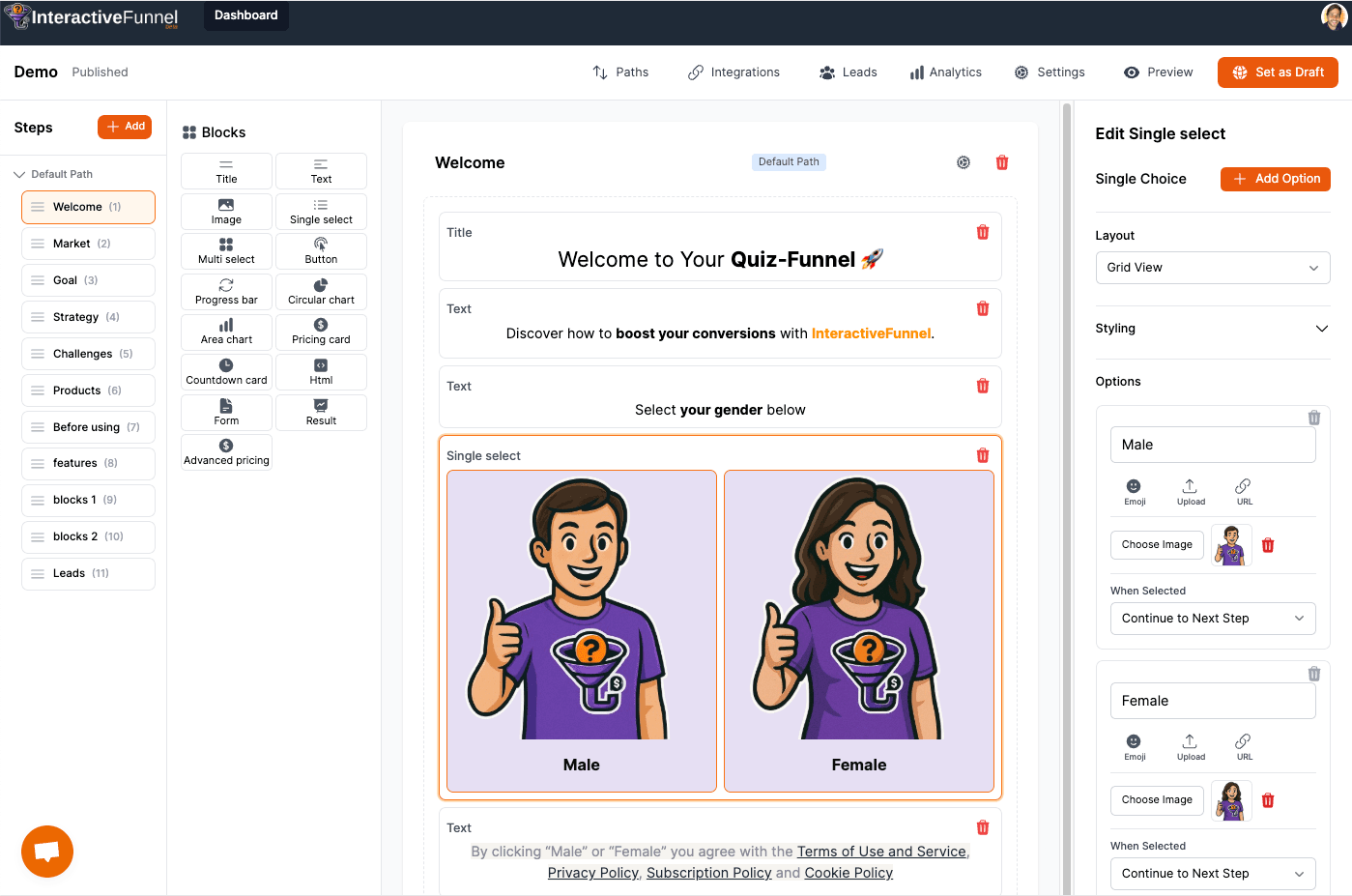Open the Leads section in top navigation
This screenshot has height=896, width=1352.
[848, 72]
